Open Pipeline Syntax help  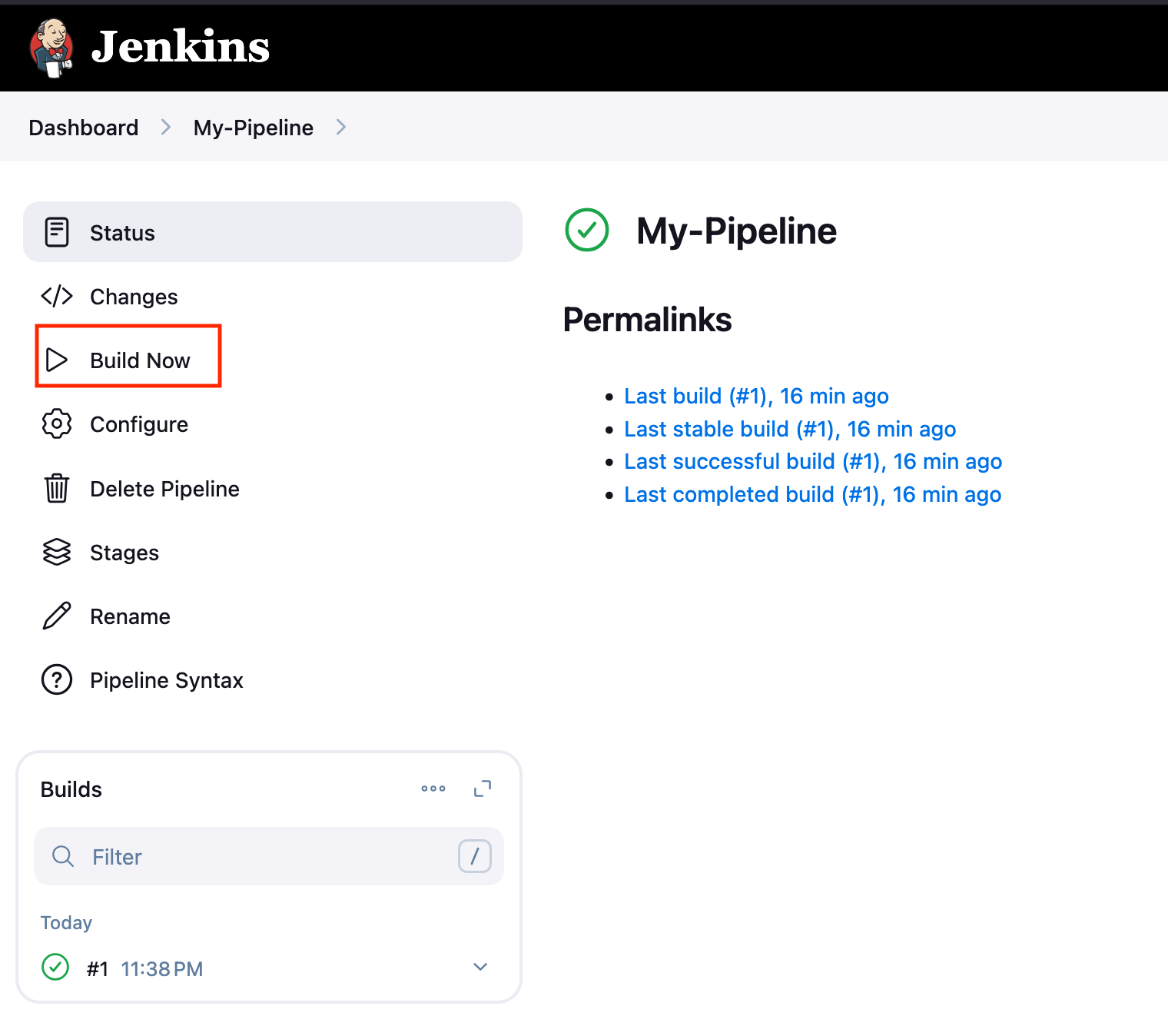(x=167, y=680)
